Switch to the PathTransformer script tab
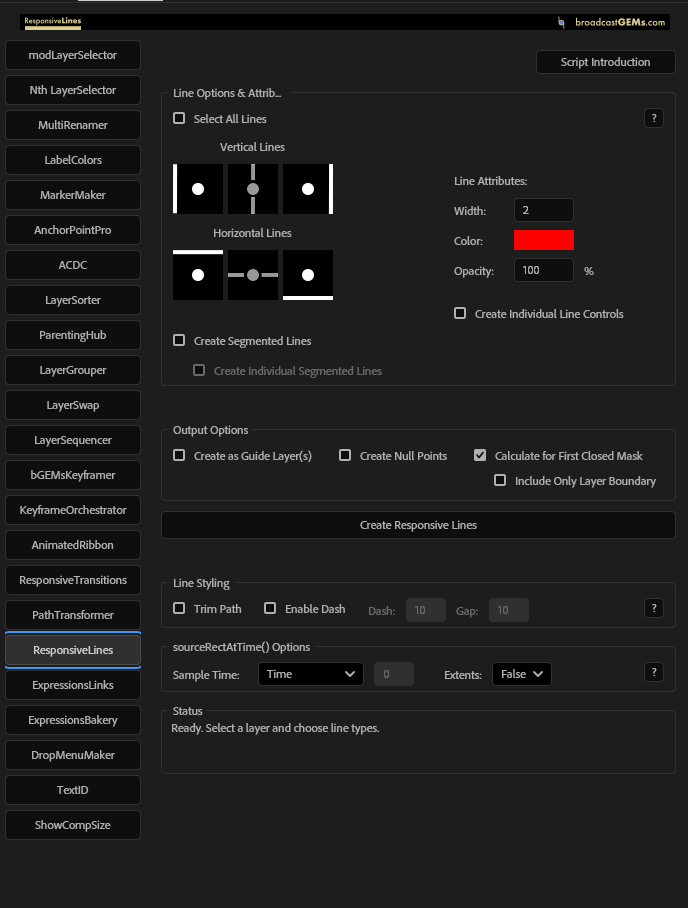 click(x=73, y=615)
